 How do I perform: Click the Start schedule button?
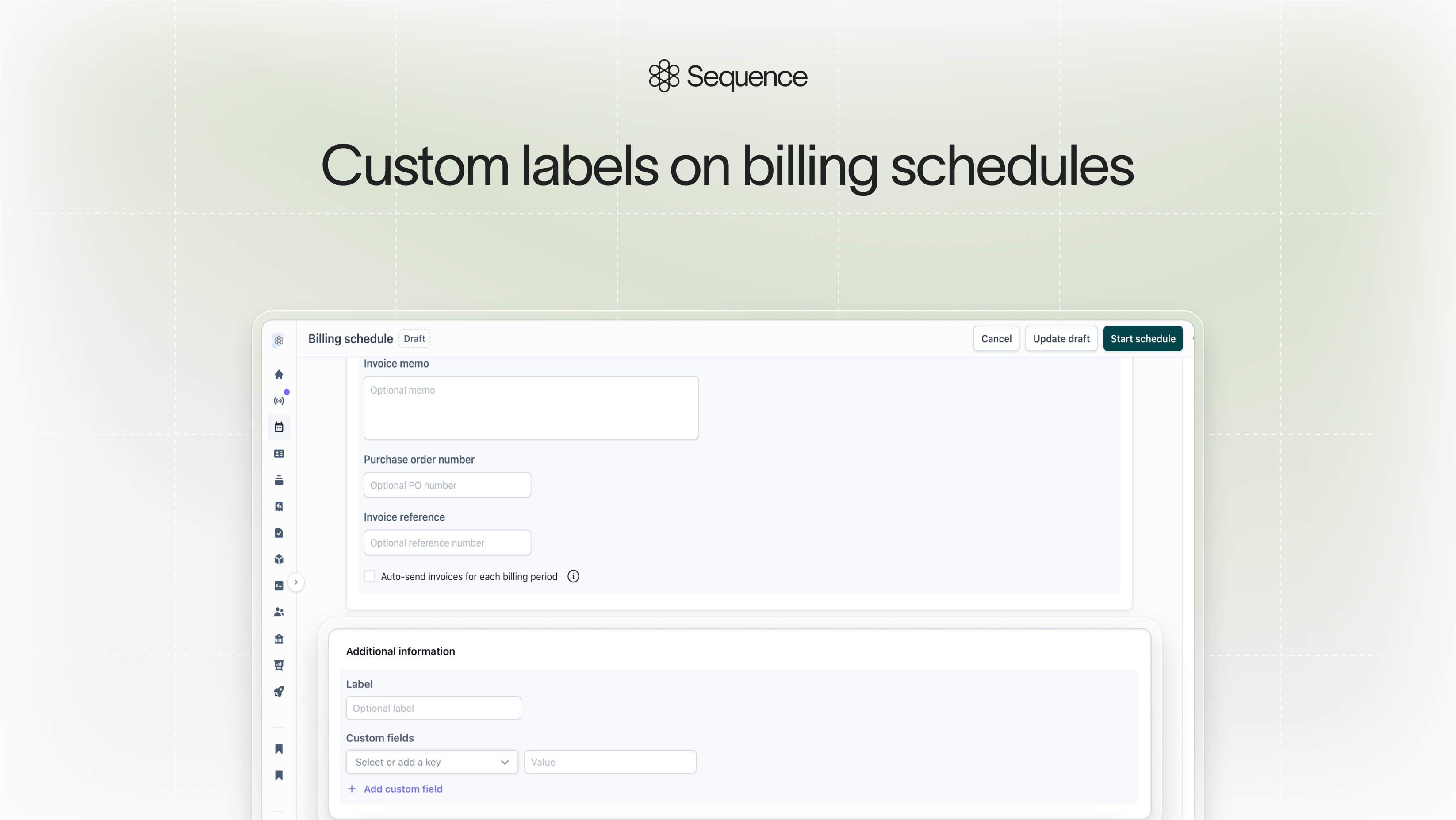pos(1143,338)
